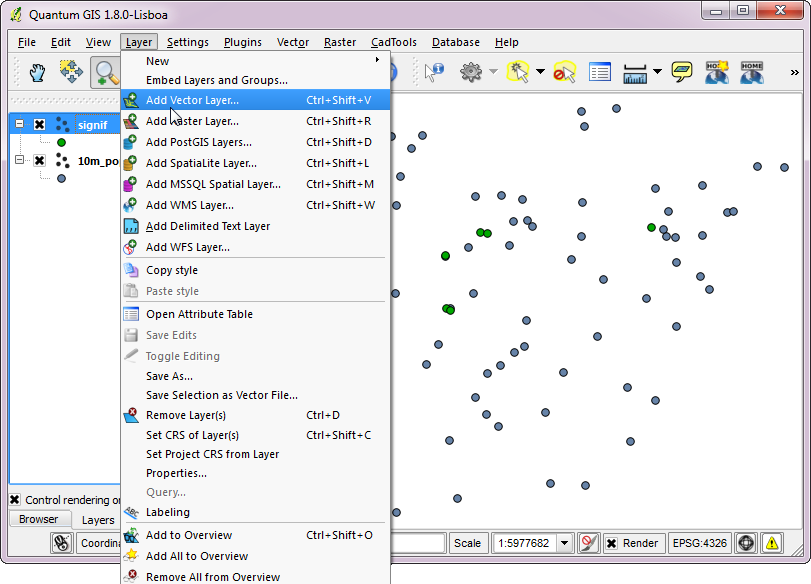Select the Pan Map hand tool

37,72
